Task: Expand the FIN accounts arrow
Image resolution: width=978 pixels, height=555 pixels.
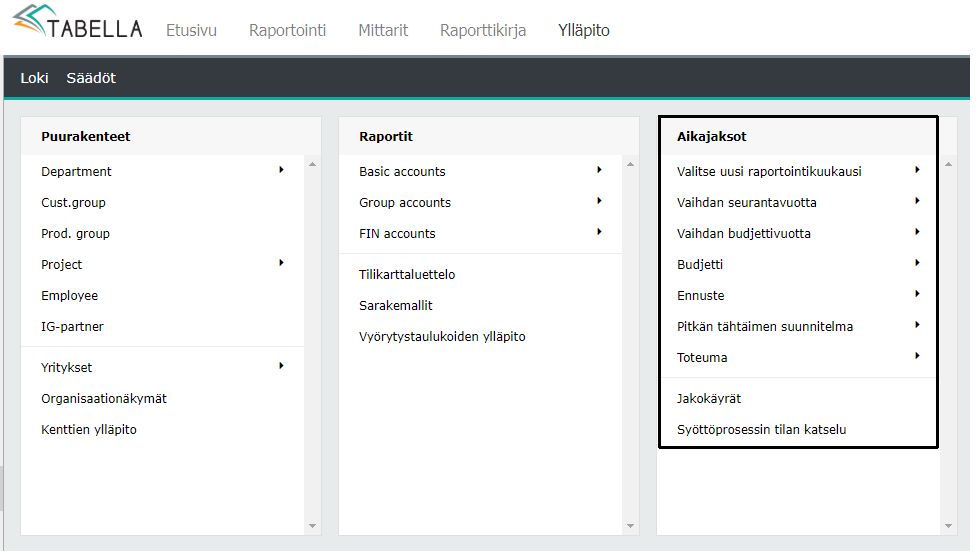Action: 599,232
